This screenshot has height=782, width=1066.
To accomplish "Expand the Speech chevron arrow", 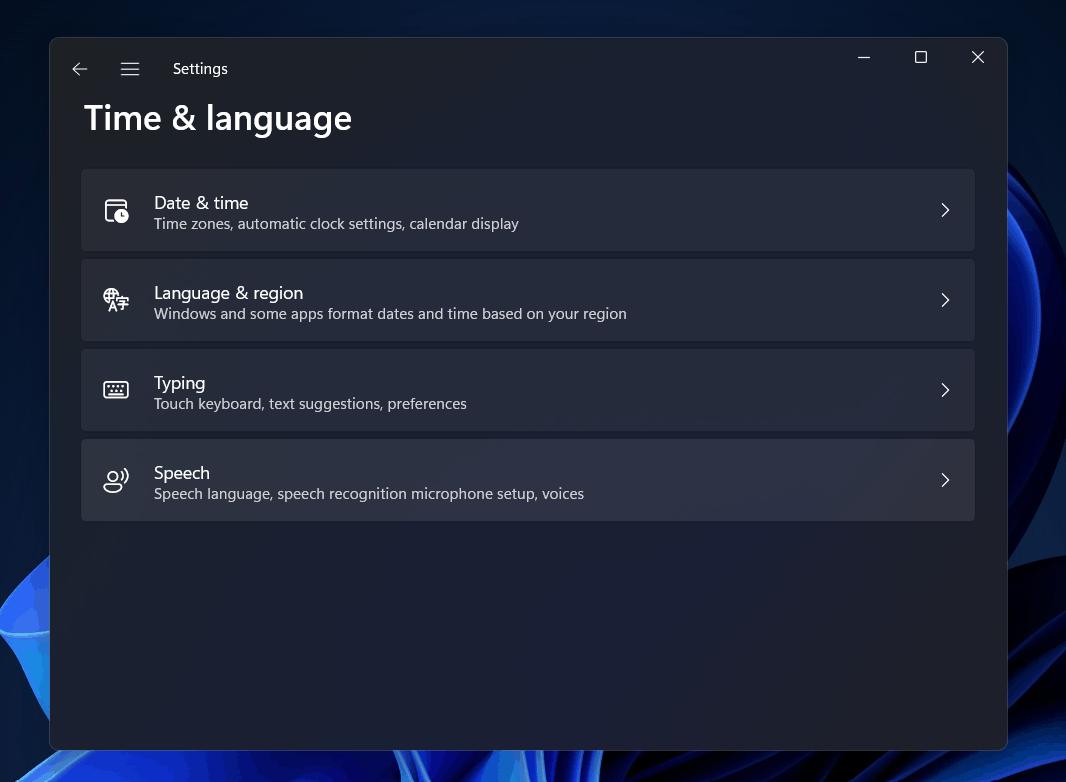I will pyautogui.click(x=945, y=480).
